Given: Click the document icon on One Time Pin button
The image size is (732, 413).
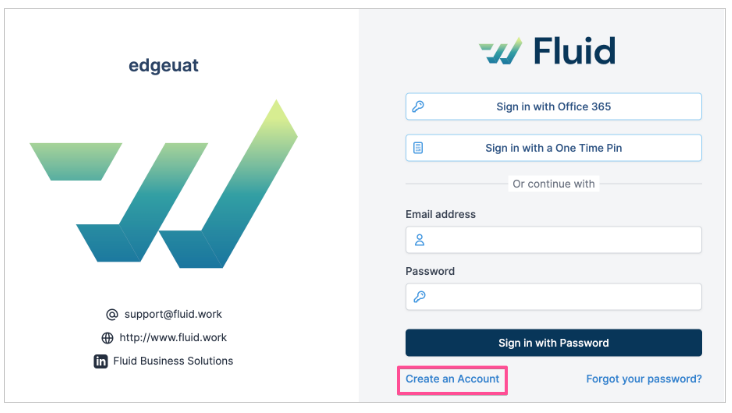Looking at the screenshot, I should (418, 148).
